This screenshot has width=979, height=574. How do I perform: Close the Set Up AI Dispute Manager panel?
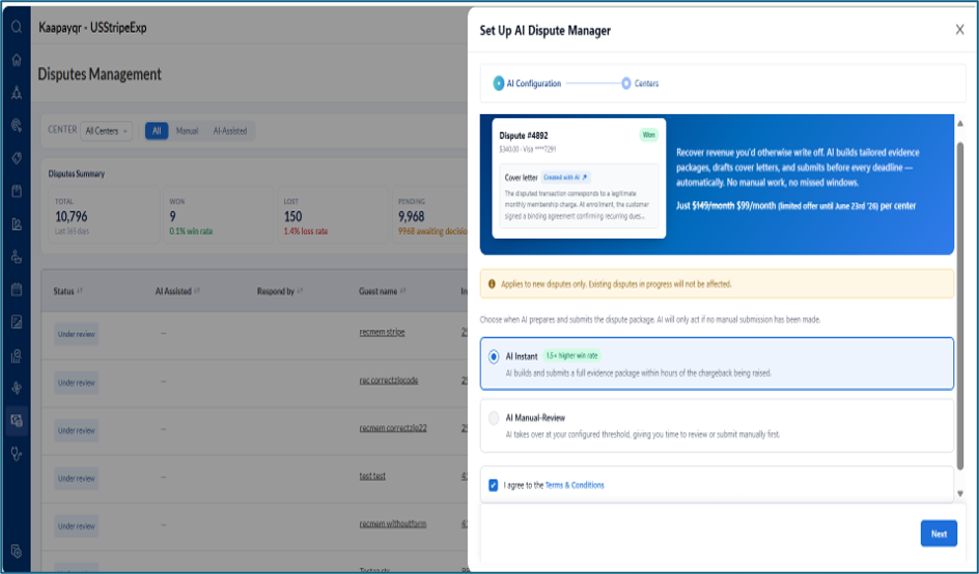point(960,29)
